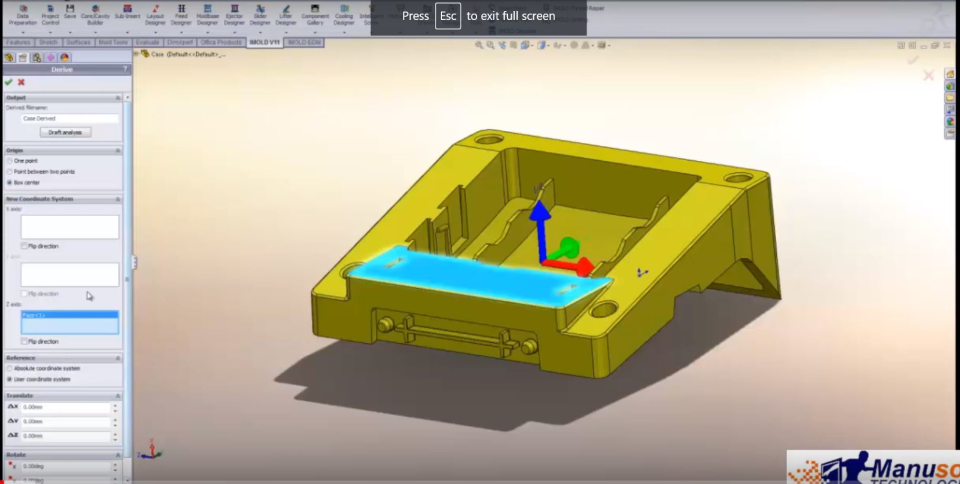960x484 pixels.
Task: Switch to the Surfaces tab
Action: [78, 42]
